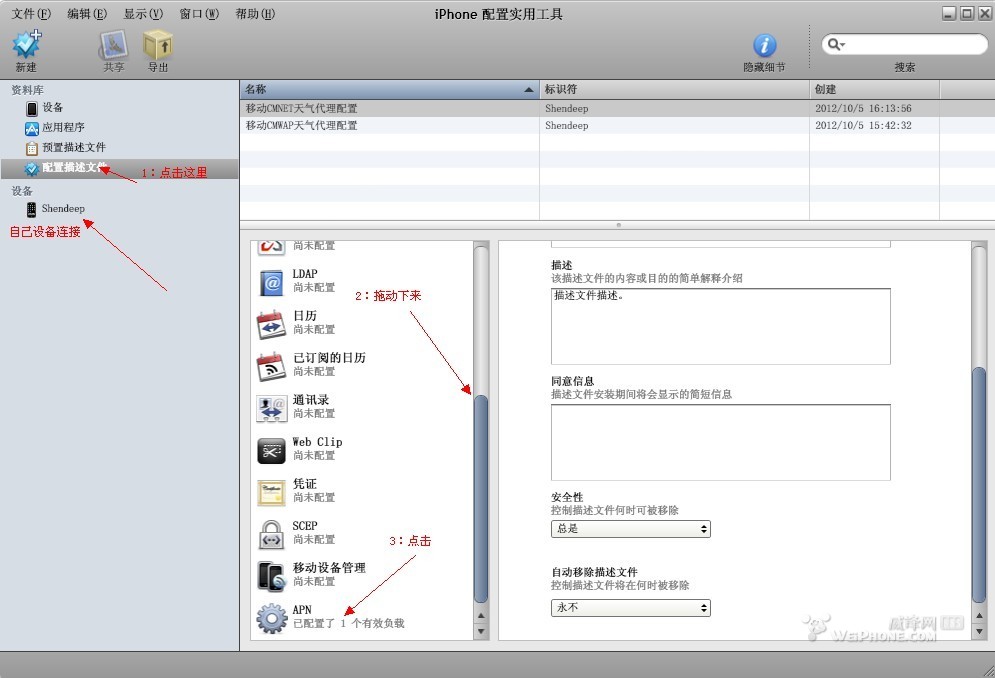
Task: Click the payload list scroll-down arrow
Action: (x=481, y=631)
